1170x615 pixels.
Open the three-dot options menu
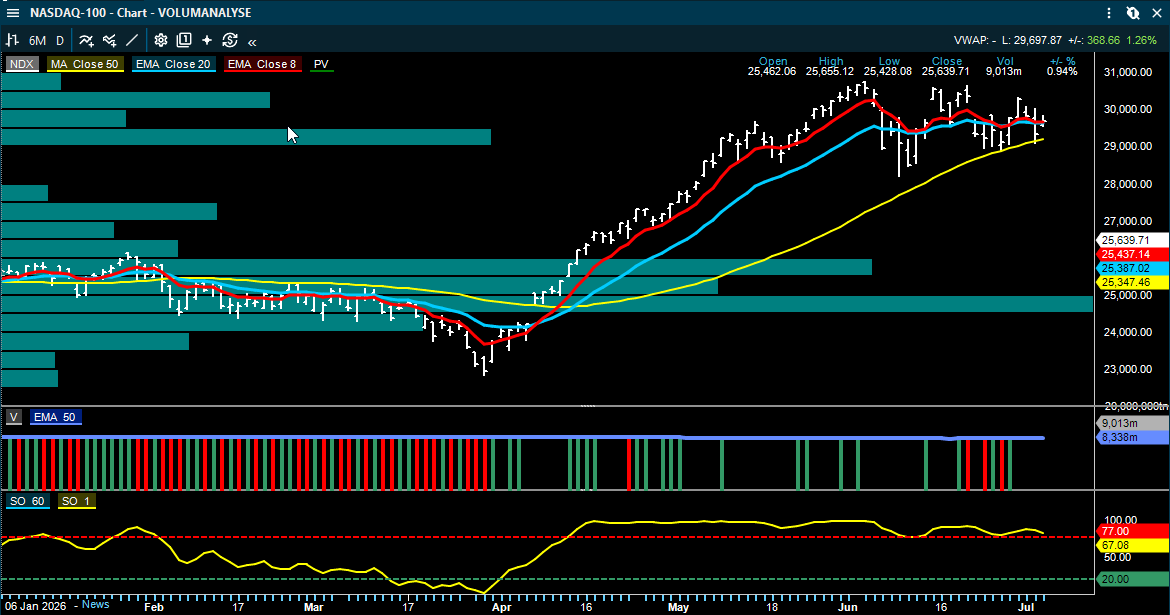point(1109,13)
